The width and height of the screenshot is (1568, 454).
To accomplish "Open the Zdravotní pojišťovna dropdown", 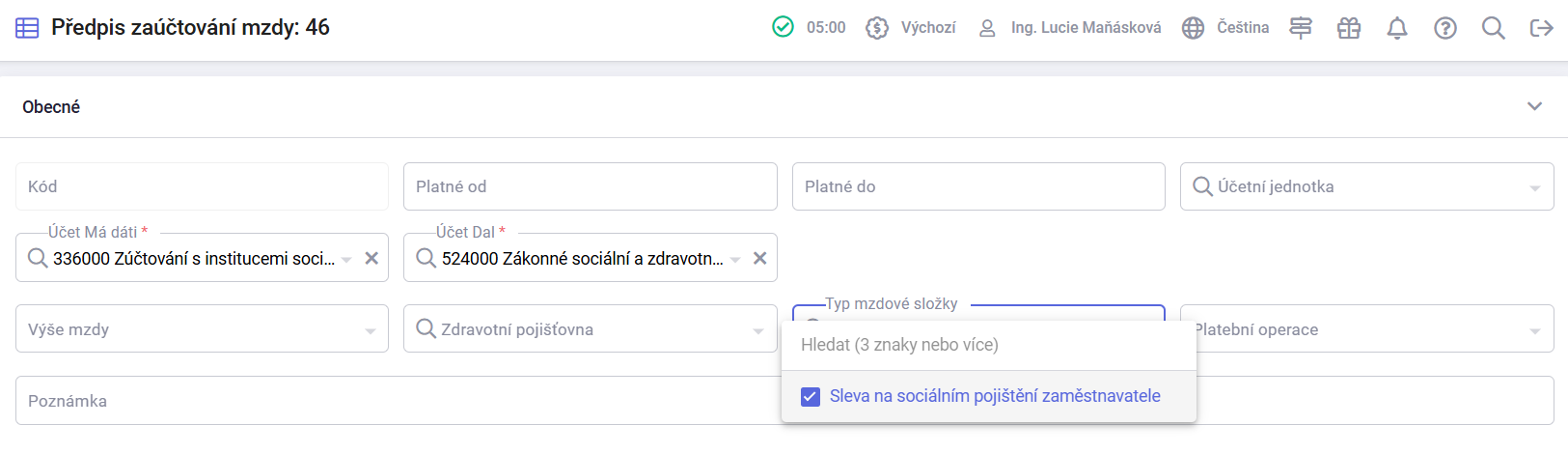I will point(591,329).
